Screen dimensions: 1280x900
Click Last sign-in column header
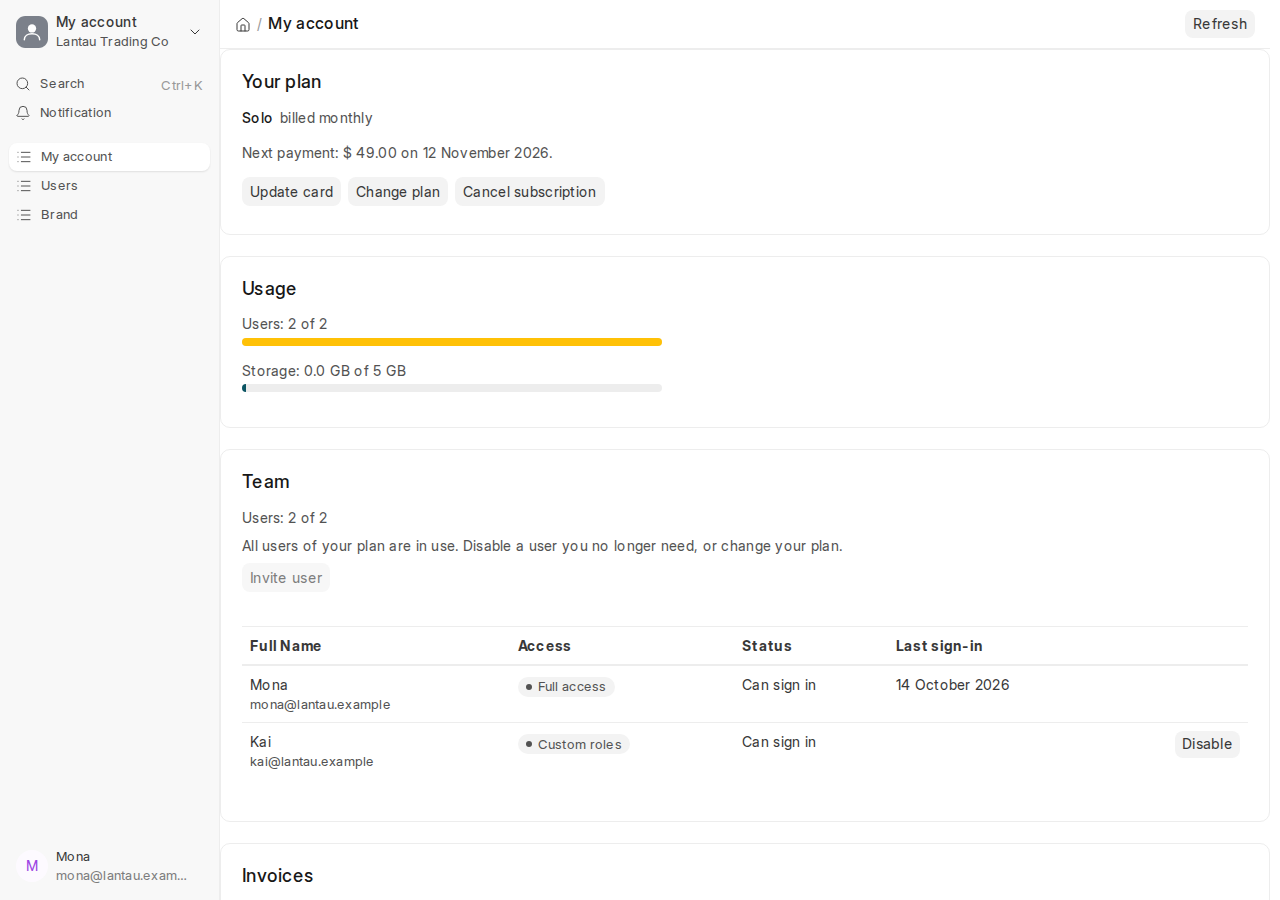tap(939, 646)
